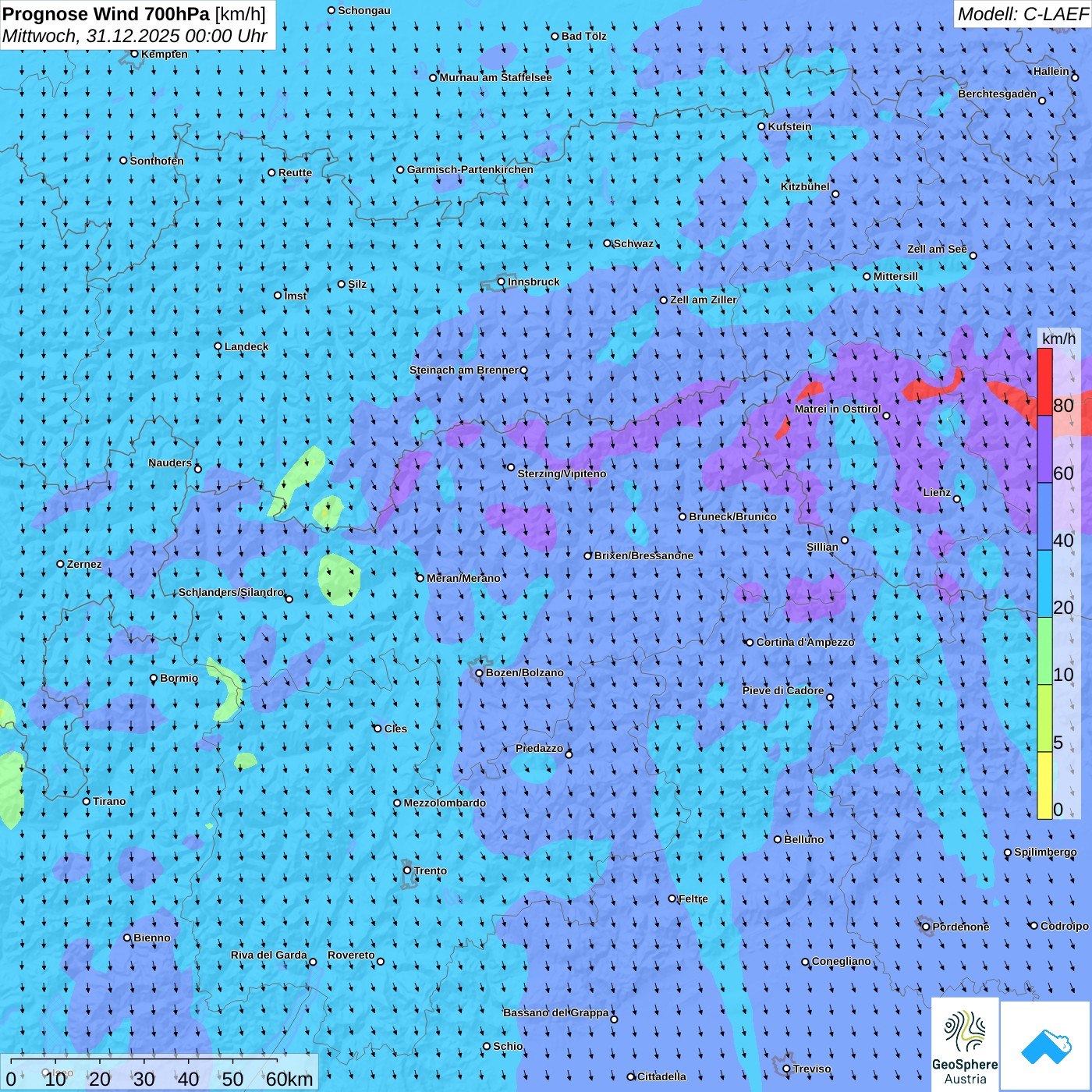The height and width of the screenshot is (1092, 1092).
Task: Click the 'Sterzing/Vipiteno' label
Action: 562,473
